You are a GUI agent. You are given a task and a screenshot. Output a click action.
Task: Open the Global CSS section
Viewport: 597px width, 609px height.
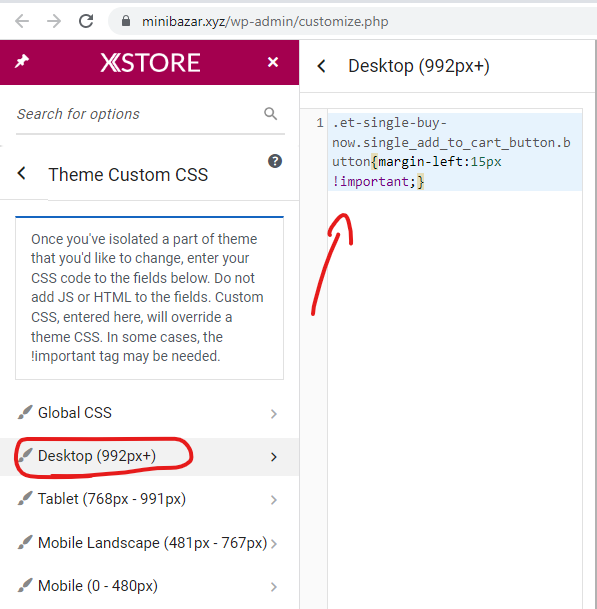pyautogui.click(x=150, y=413)
